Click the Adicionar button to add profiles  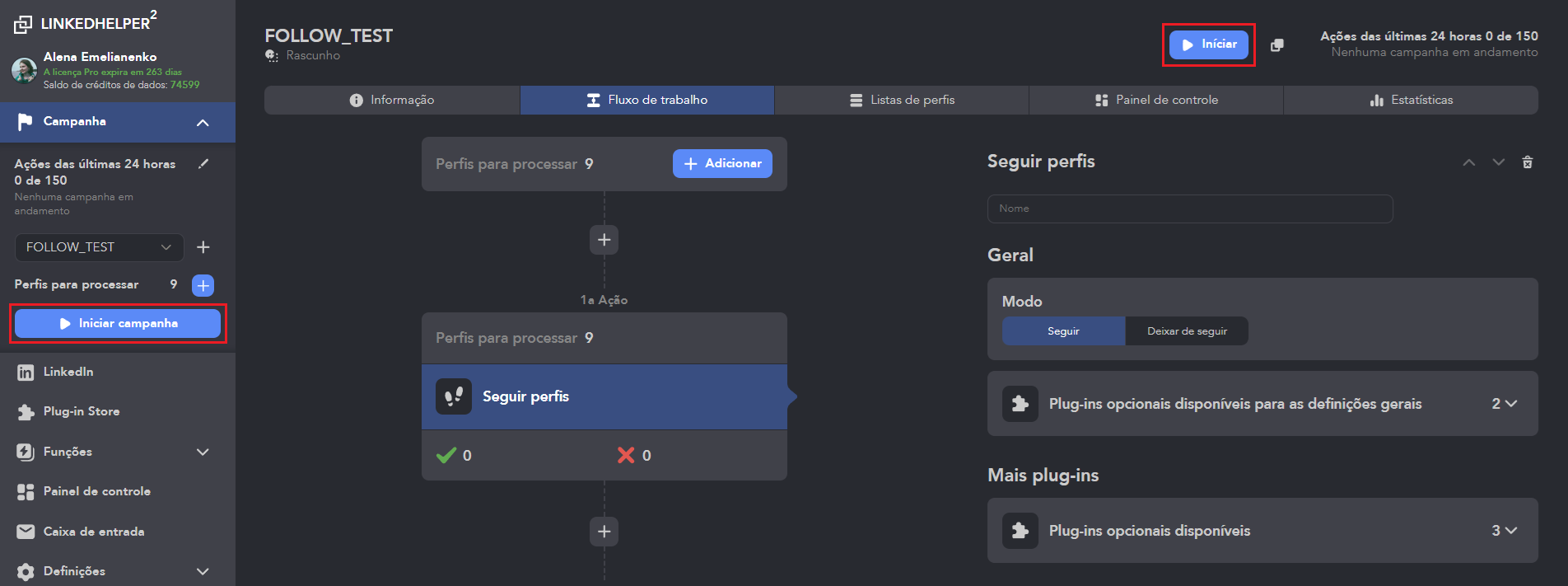point(722,163)
